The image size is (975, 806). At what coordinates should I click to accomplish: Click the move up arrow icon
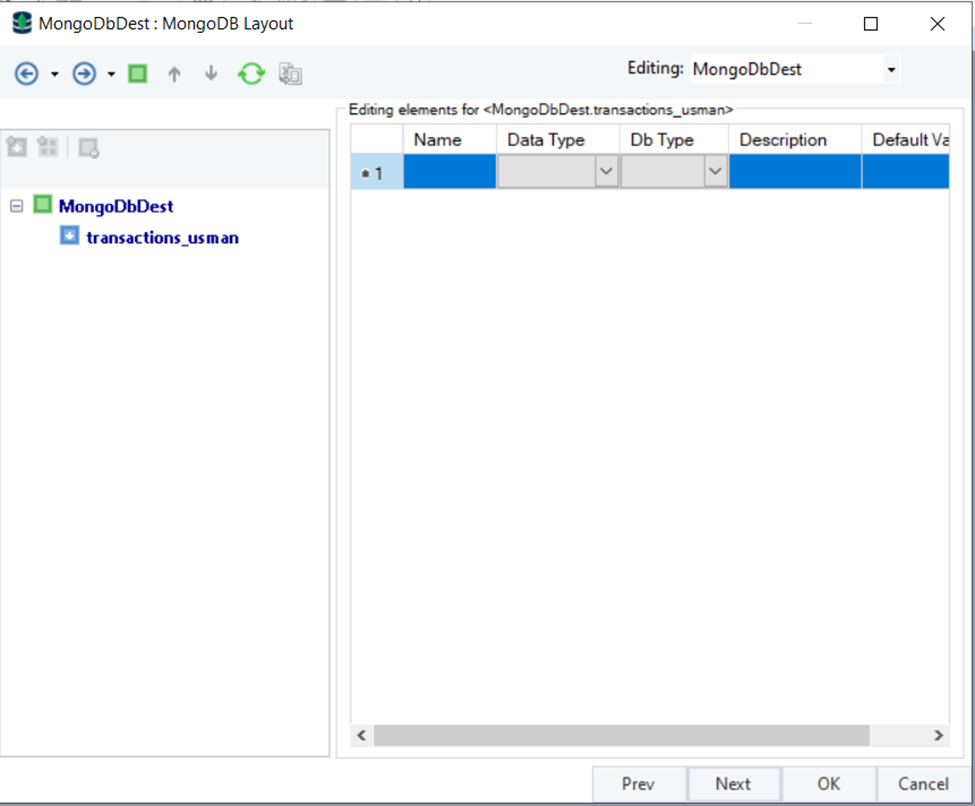click(174, 74)
